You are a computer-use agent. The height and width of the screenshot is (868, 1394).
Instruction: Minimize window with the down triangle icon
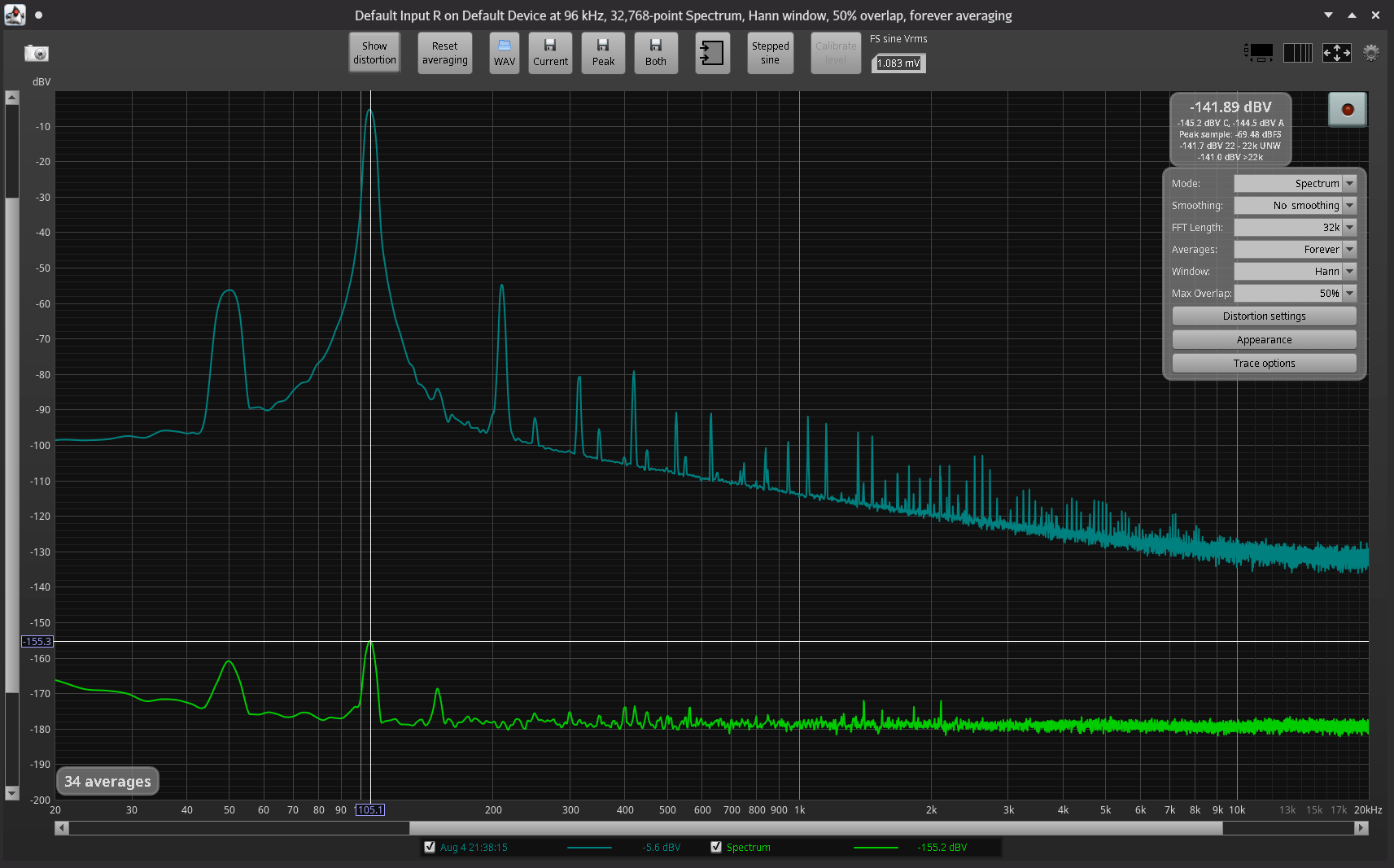tap(1328, 15)
